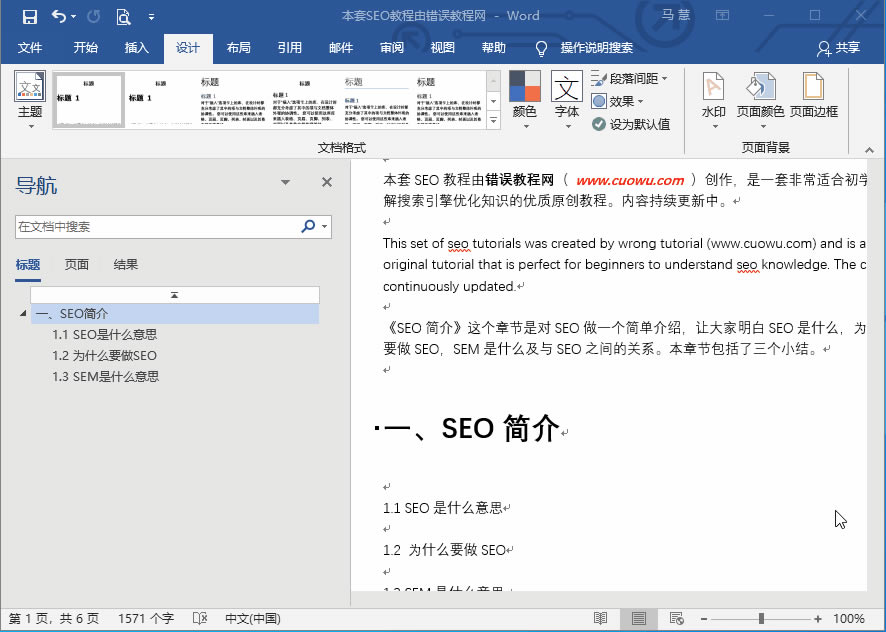The image size is (886, 632).
Task: Switch to the 视图 tab
Action: (x=442, y=47)
